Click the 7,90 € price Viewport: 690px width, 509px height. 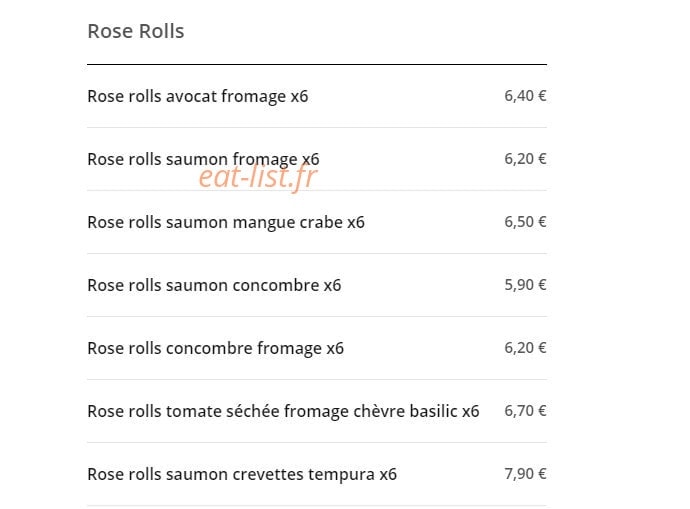coord(525,473)
